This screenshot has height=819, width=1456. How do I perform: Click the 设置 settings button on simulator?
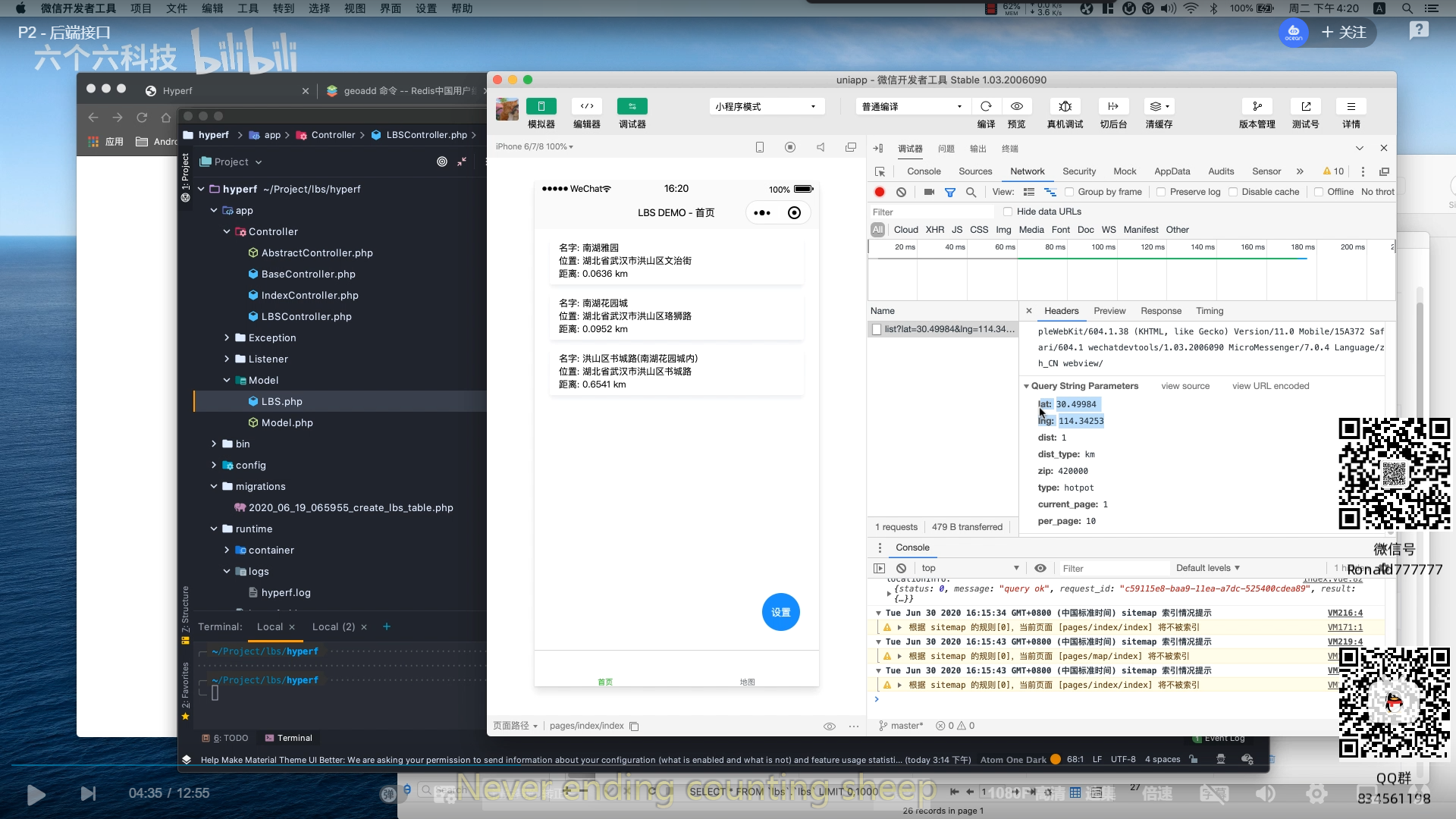point(781,611)
